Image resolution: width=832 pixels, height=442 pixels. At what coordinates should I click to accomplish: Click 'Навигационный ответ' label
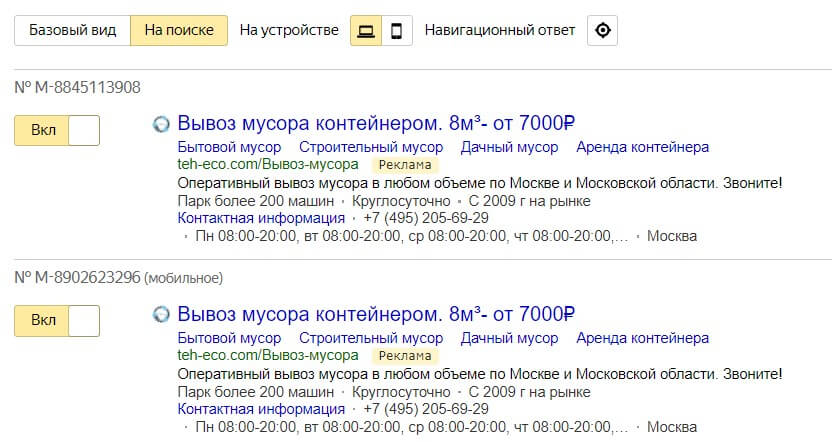pyautogui.click(x=500, y=30)
